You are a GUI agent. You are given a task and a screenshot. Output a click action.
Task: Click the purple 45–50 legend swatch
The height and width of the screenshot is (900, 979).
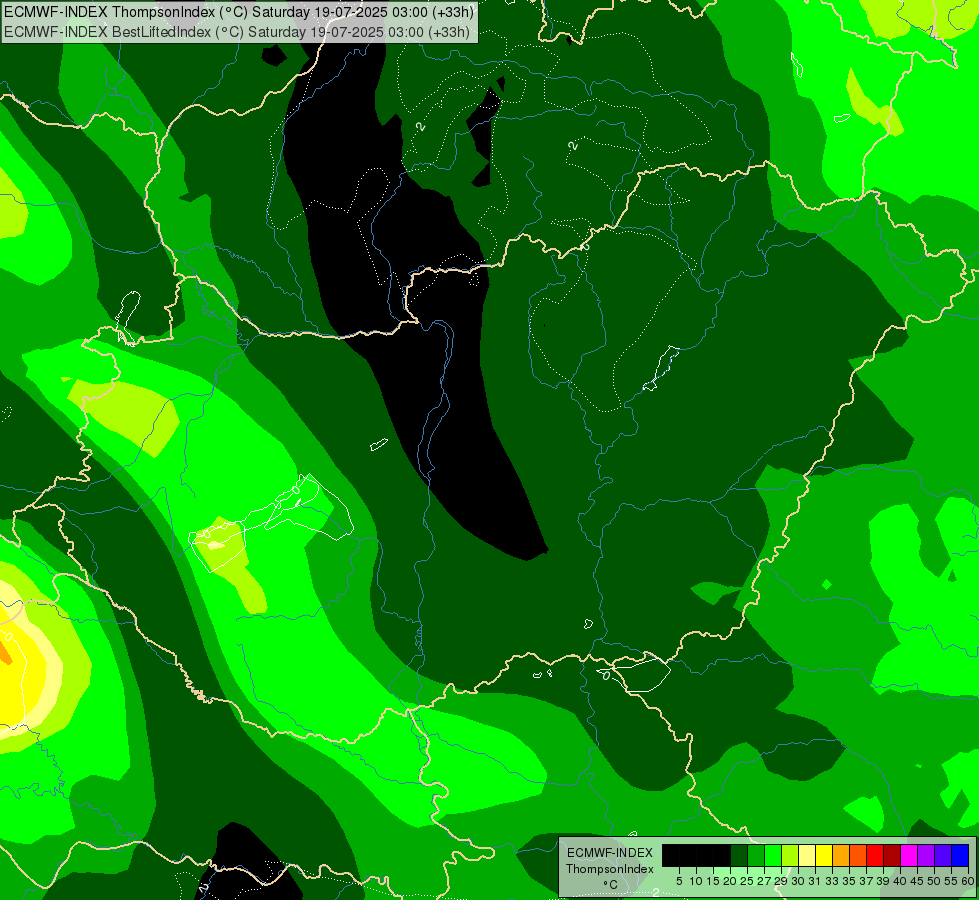926,855
